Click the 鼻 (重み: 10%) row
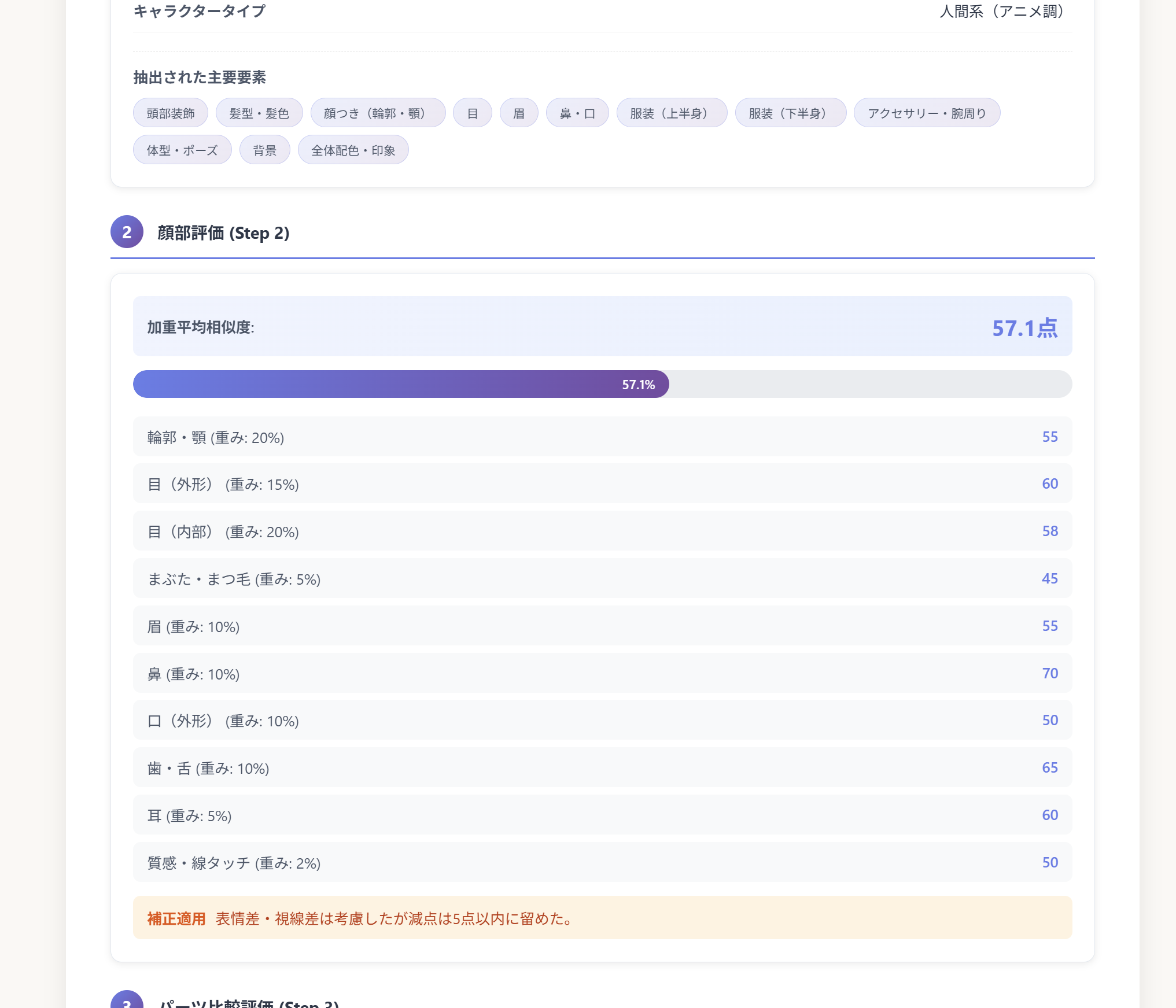This screenshot has width=1176, height=1008. pos(602,673)
